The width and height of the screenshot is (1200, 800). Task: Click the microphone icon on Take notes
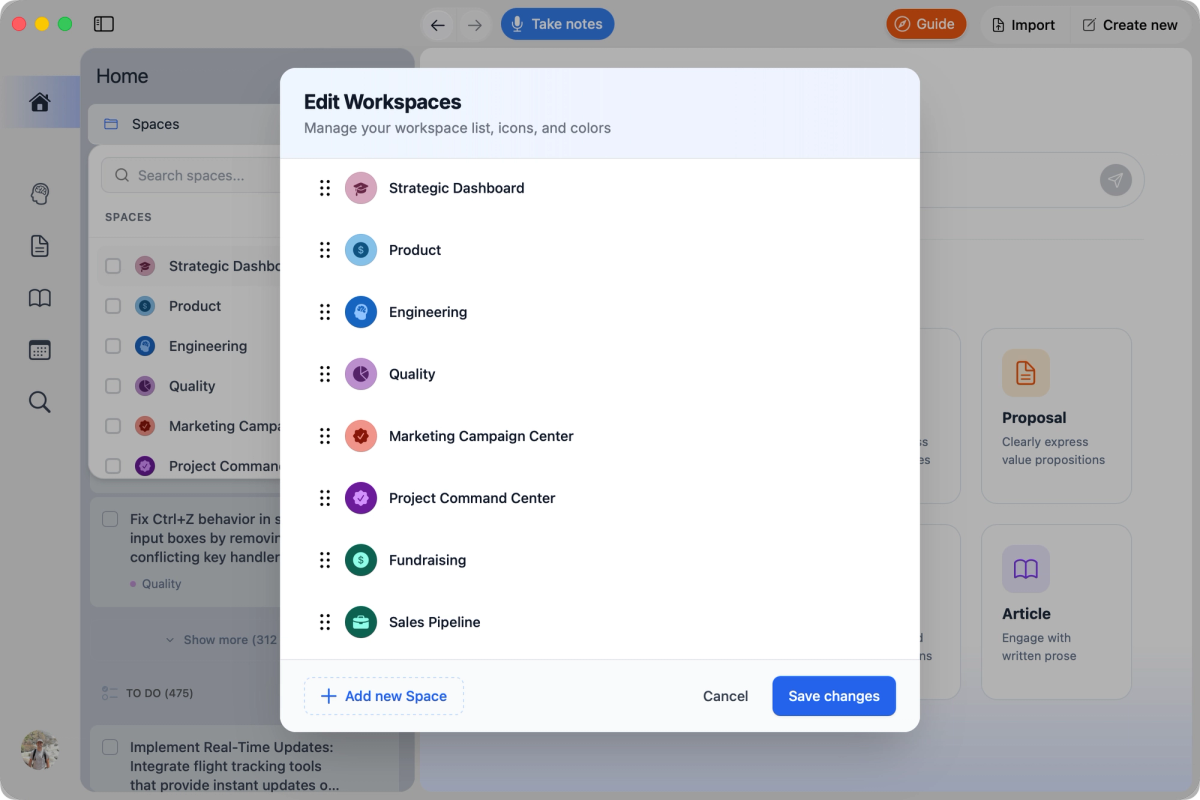point(517,23)
